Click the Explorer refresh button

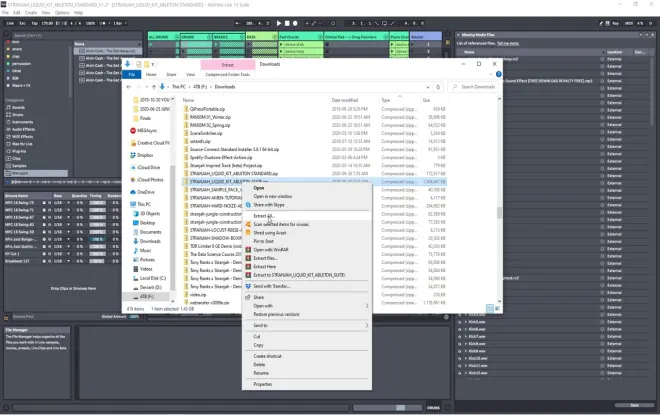tap(438, 87)
